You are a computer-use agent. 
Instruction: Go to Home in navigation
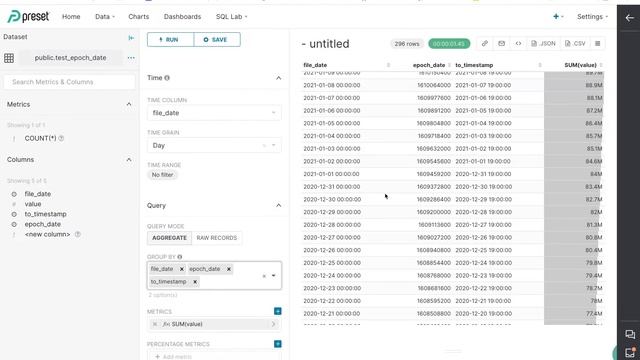71,17
